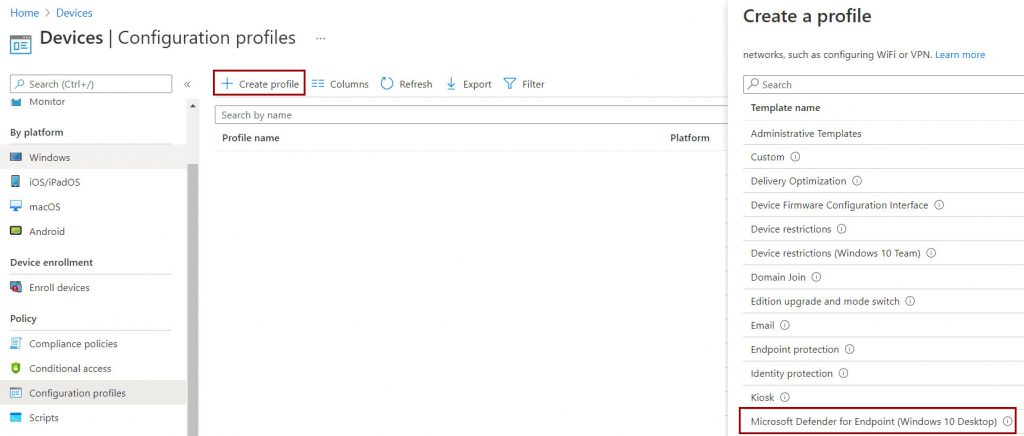
Task: Select the iOS/iPadOS device icon
Action: click(x=16, y=181)
